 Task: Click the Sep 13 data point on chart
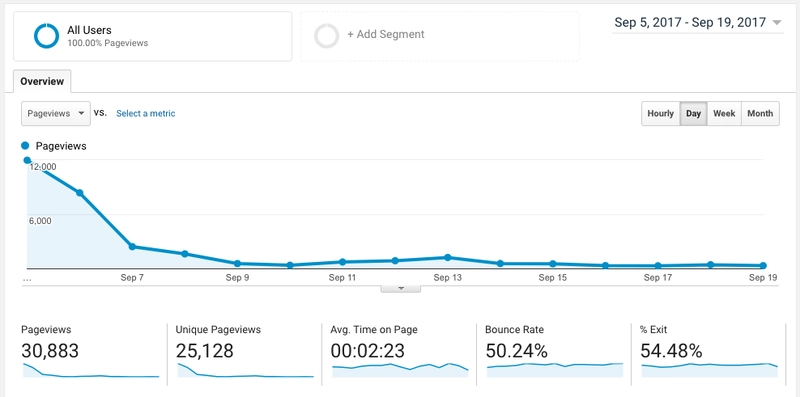click(x=447, y=258)
